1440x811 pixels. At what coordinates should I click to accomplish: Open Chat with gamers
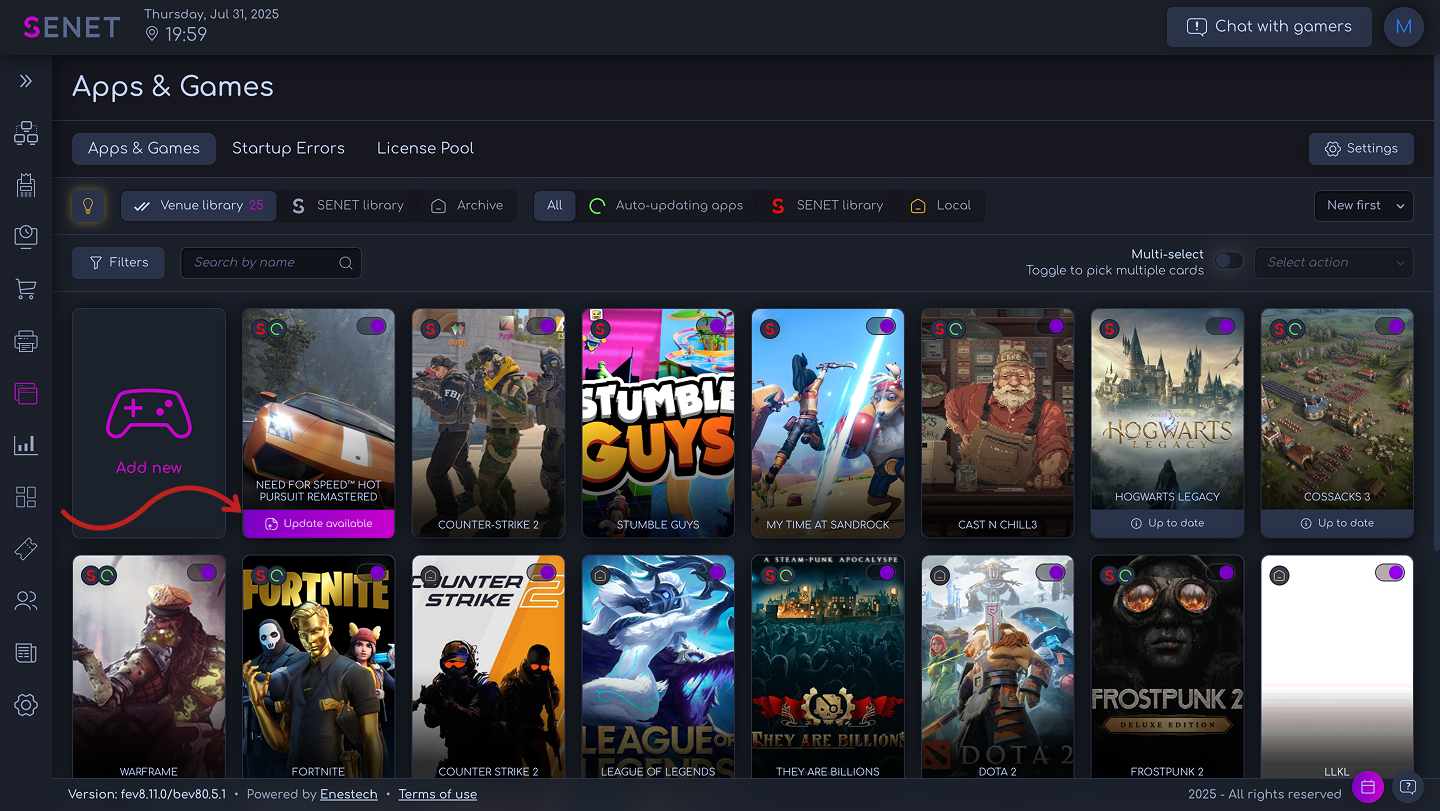click(x=1269, y=27)
